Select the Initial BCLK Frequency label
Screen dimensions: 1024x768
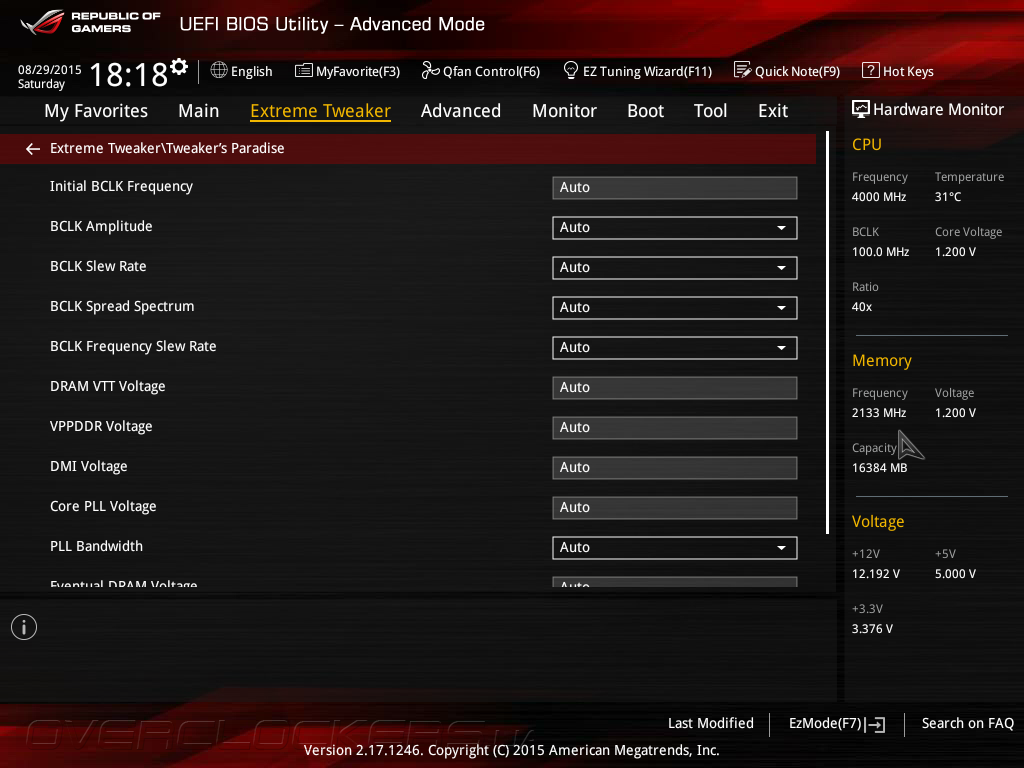coord(121,187)
